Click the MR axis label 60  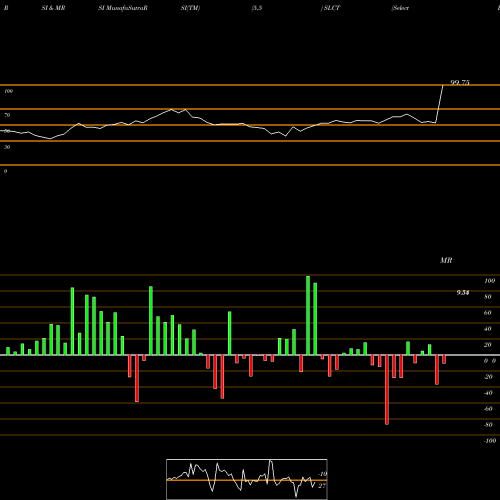coord(488,313)
